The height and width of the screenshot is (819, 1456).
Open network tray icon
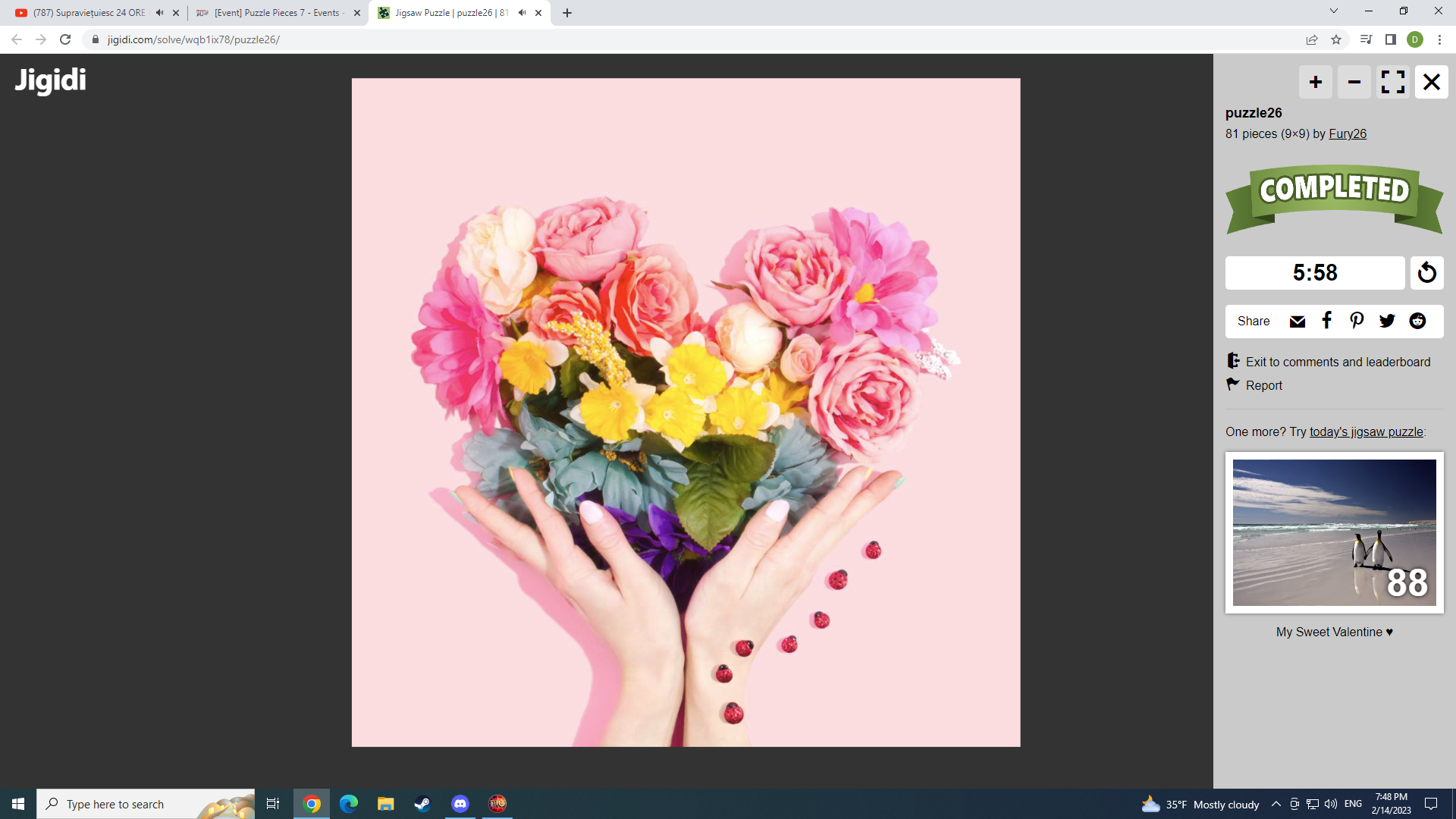(1313, 804)
